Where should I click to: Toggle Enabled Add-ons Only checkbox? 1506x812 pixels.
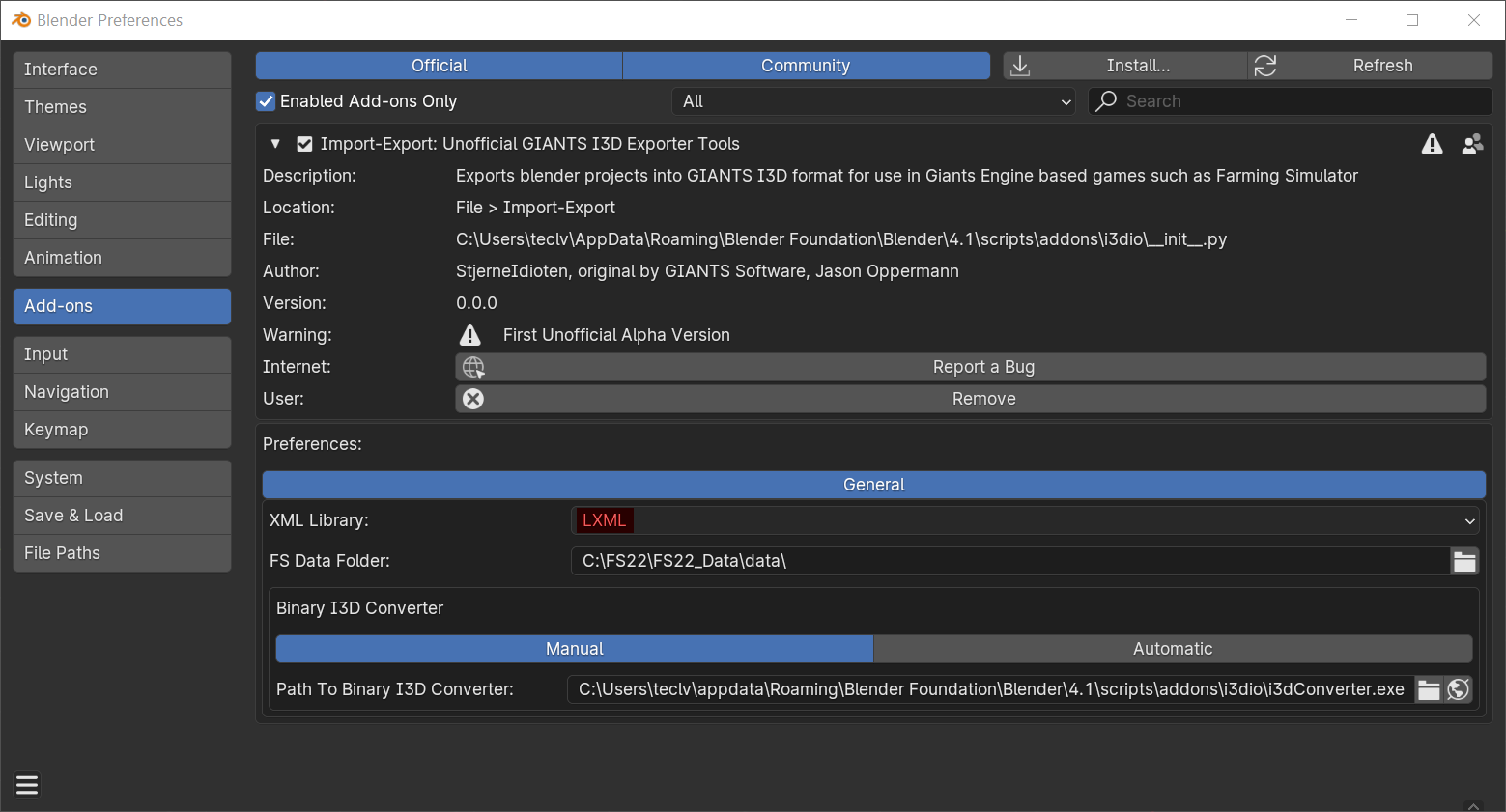point(266,101)
